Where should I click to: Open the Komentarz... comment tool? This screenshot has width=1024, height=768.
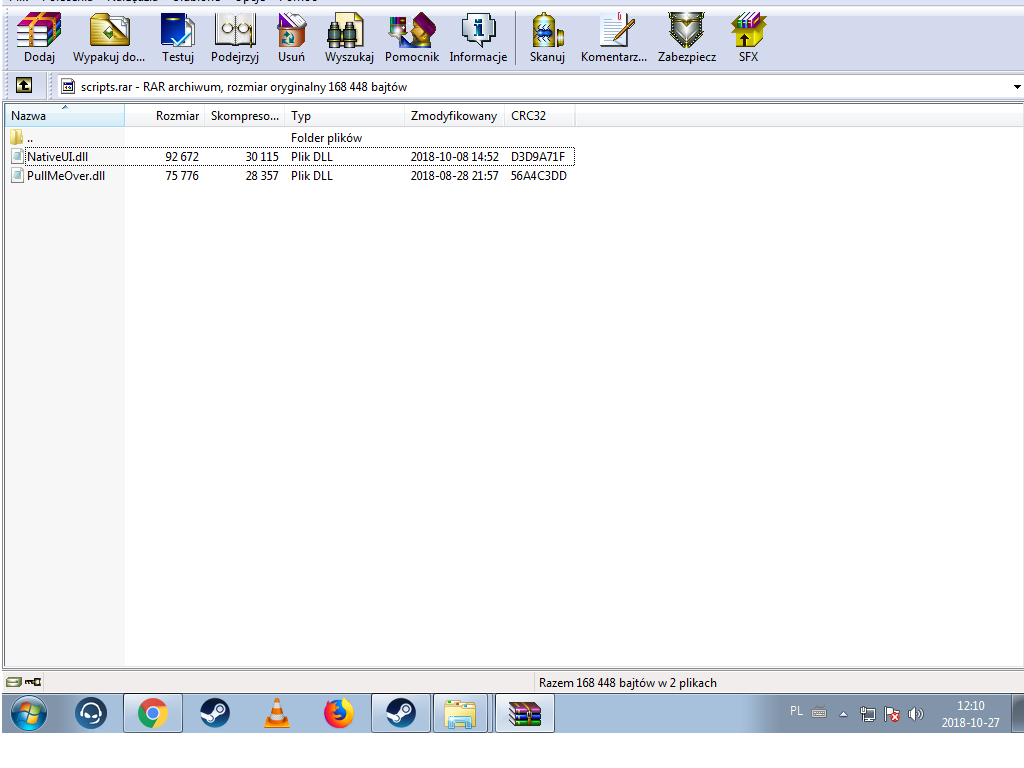point(614,38)
